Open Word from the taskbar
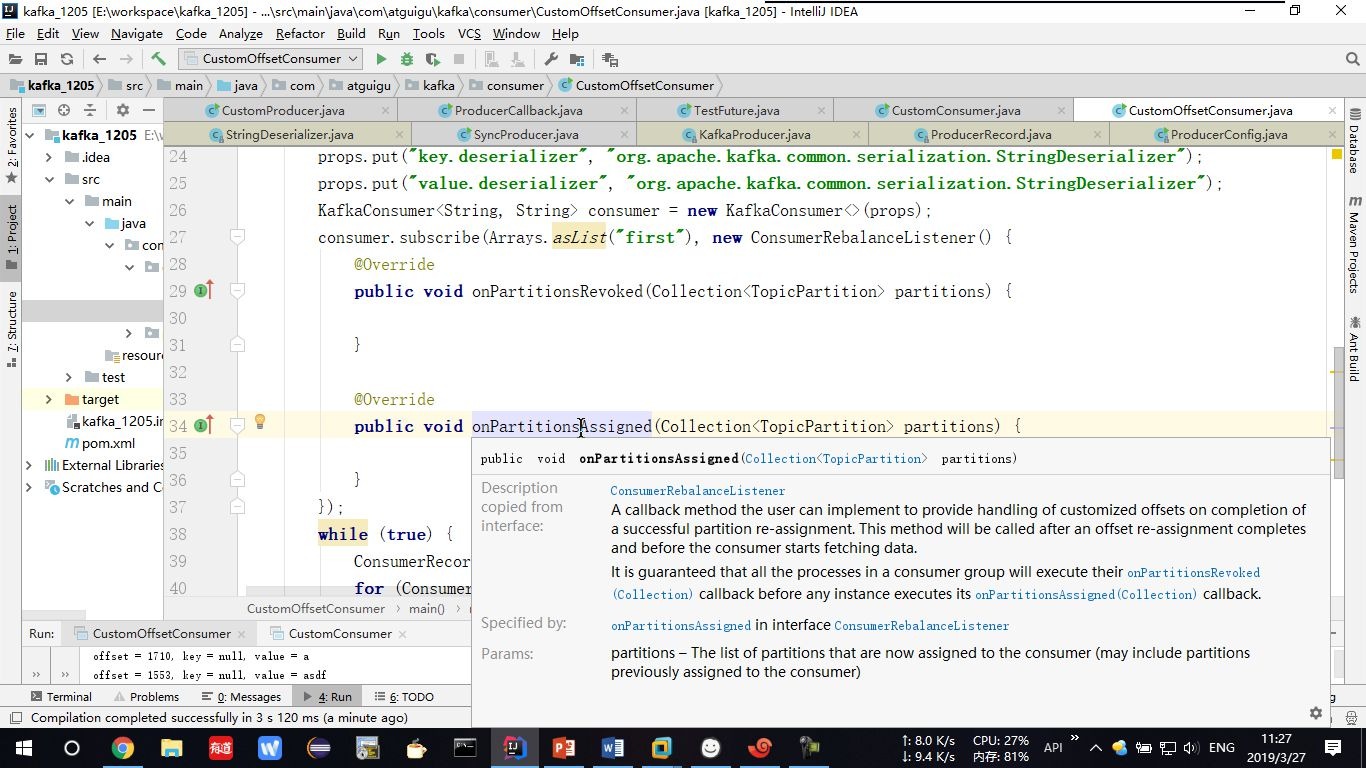1366x768 pixels. click(x=613, y=748)
